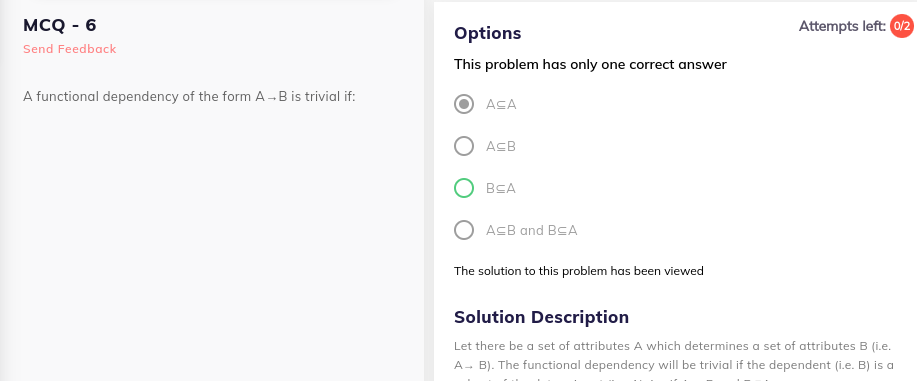Open the Send Feedback link
The image size is (917, 381).
70,49
